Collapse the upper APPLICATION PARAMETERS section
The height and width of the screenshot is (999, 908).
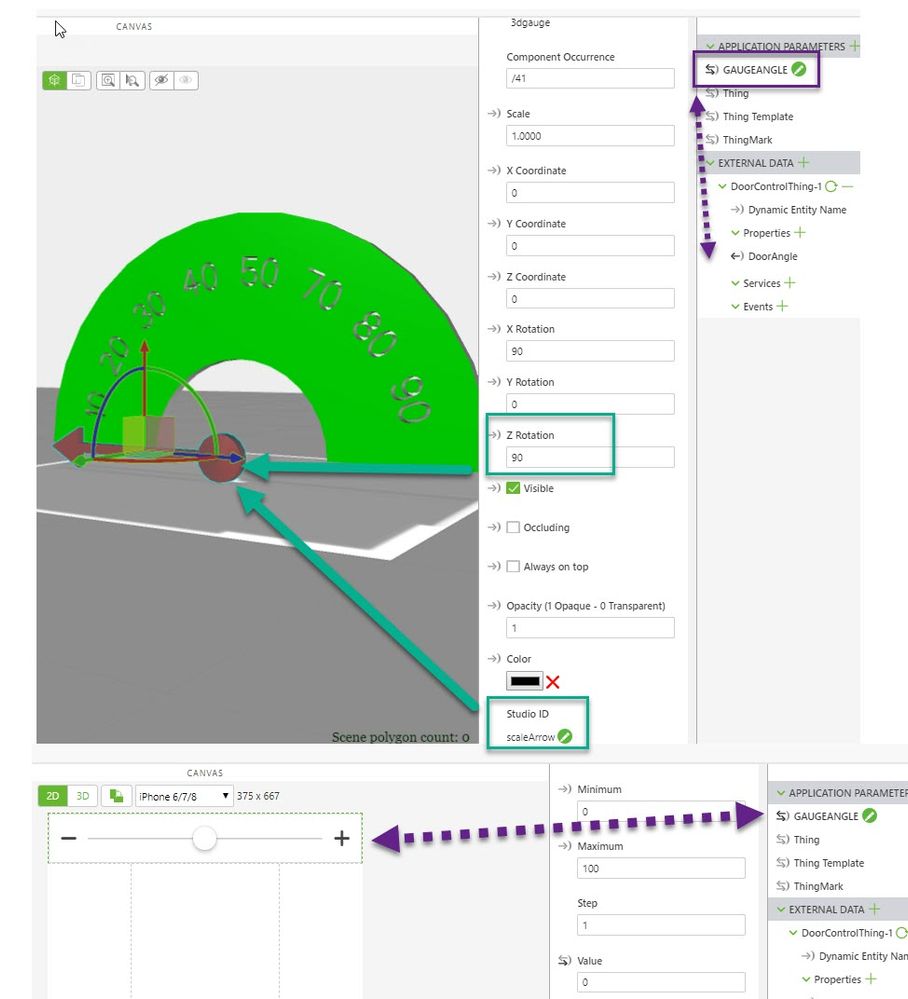tap(710, 46)
